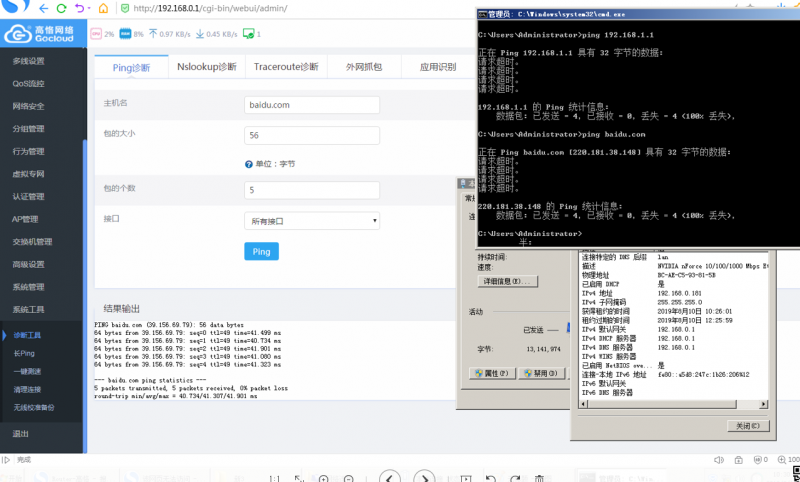
Task: Open 行为管理 in the sidebar
Action: (x=29, y=151)
